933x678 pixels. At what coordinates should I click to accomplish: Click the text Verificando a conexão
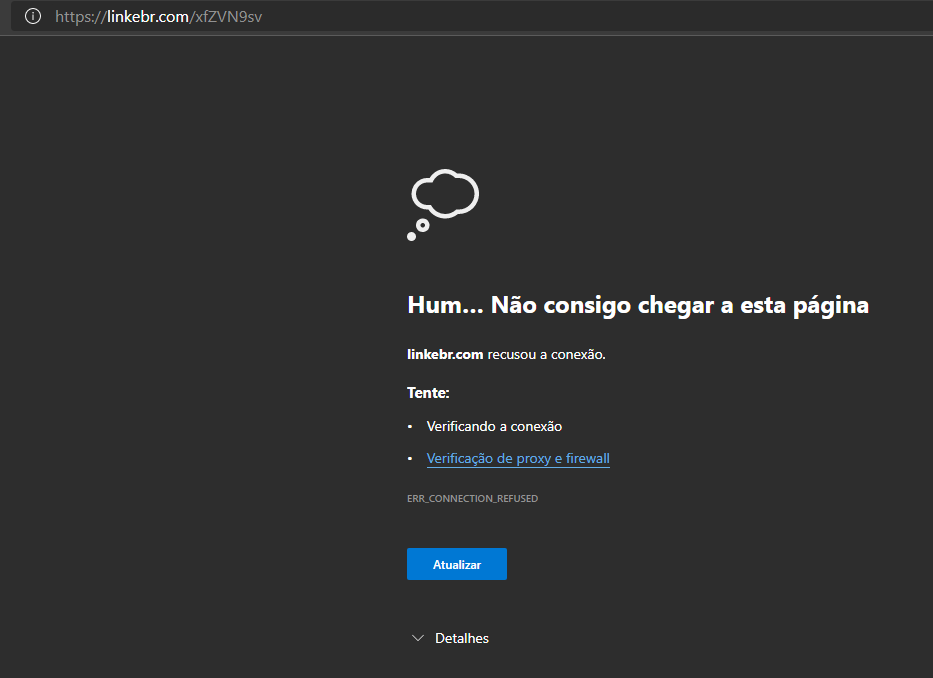click(494, 426)
